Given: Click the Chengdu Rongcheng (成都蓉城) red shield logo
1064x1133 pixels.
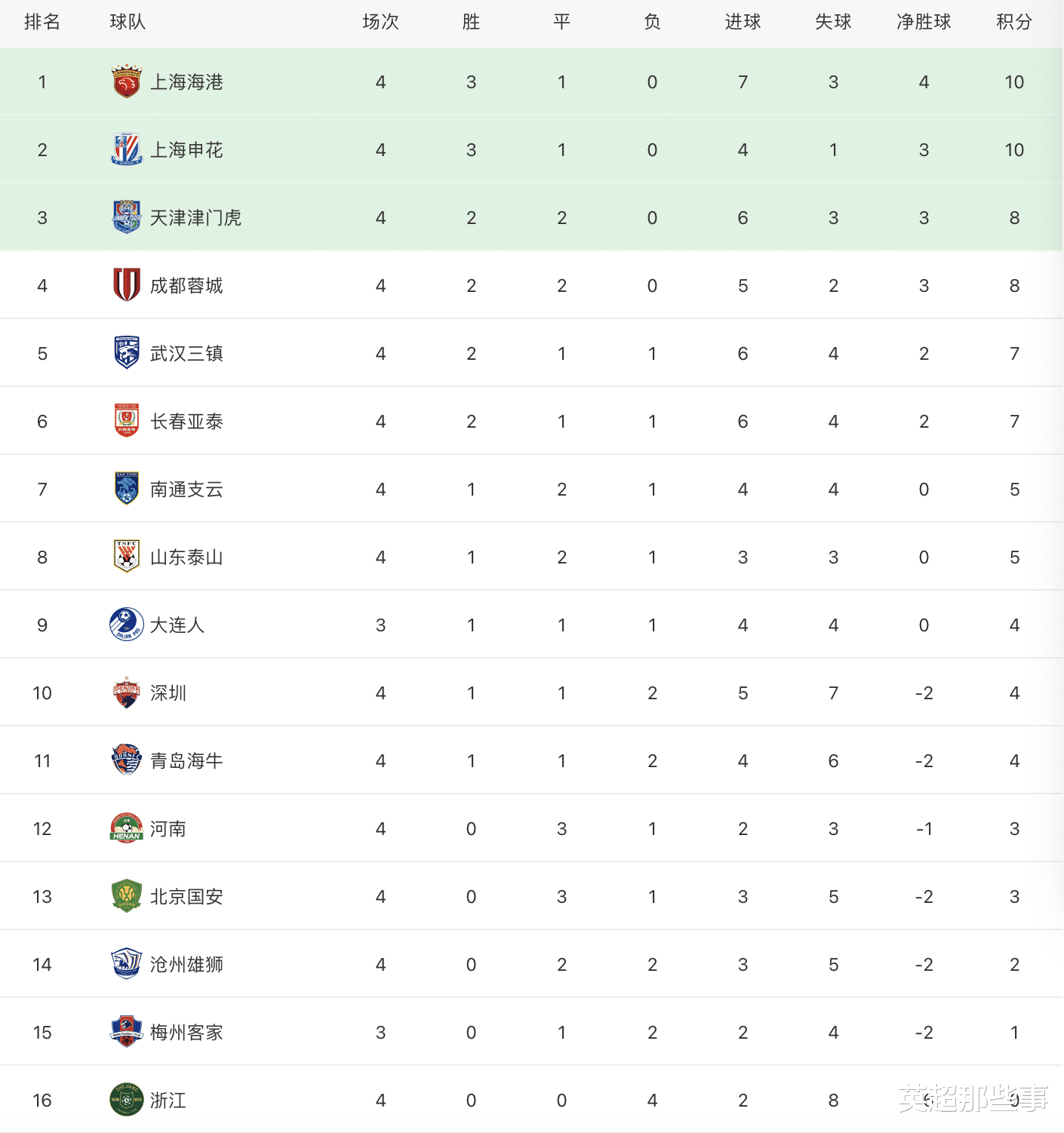Looking at the screenshot, I should (126, 285).
